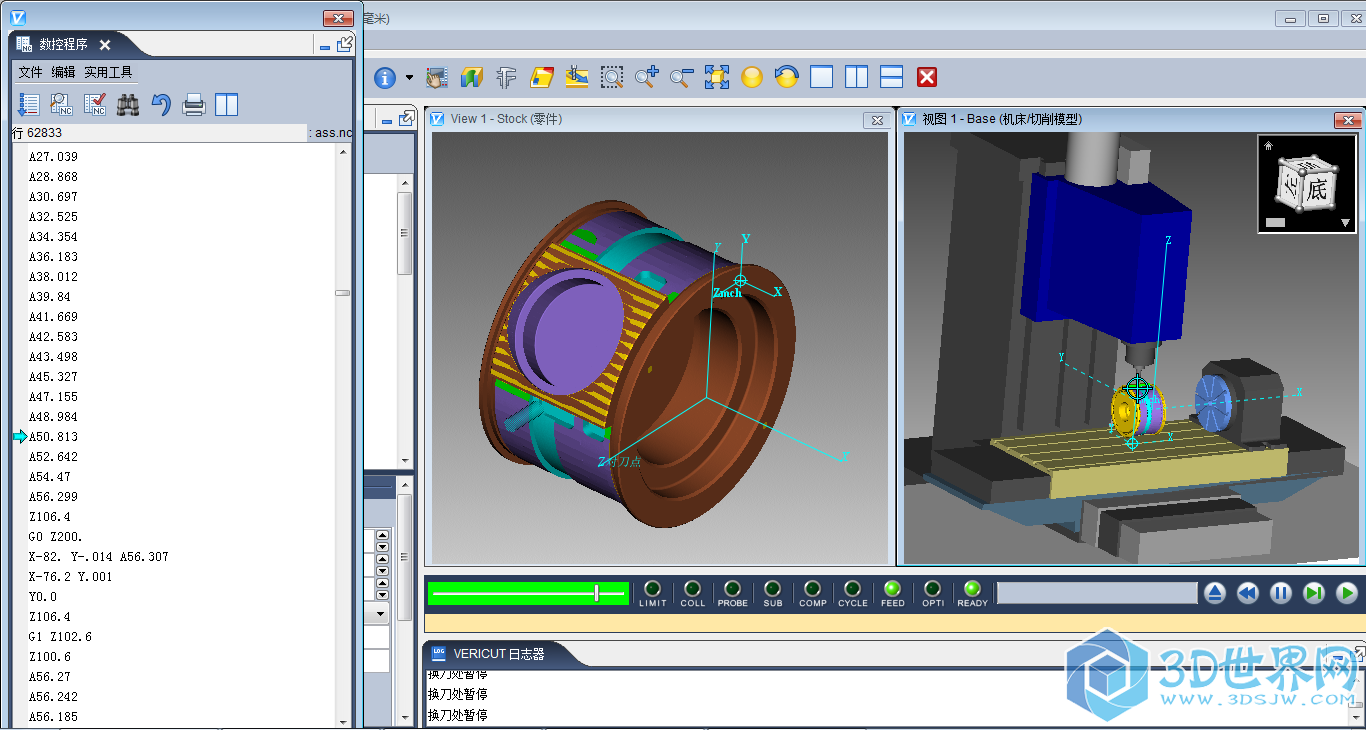
Task: Click the NC program scrollbar thumb
Action: pyautogui.click(x=342, y=293)
